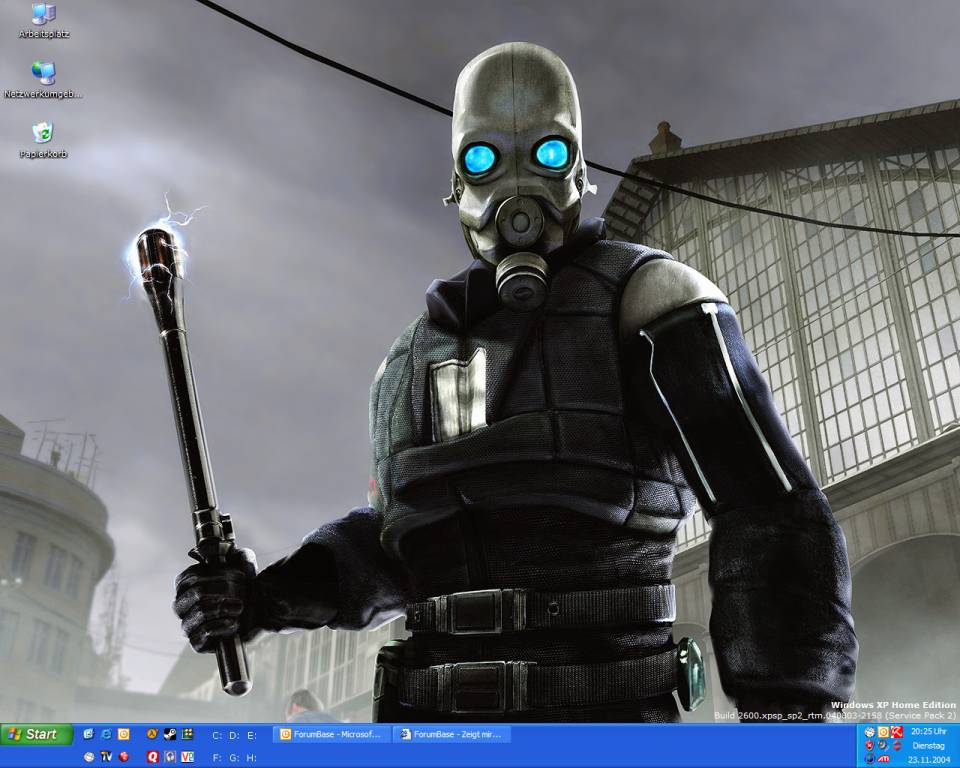Click the green grid icon in quick launch

[187, 734]
